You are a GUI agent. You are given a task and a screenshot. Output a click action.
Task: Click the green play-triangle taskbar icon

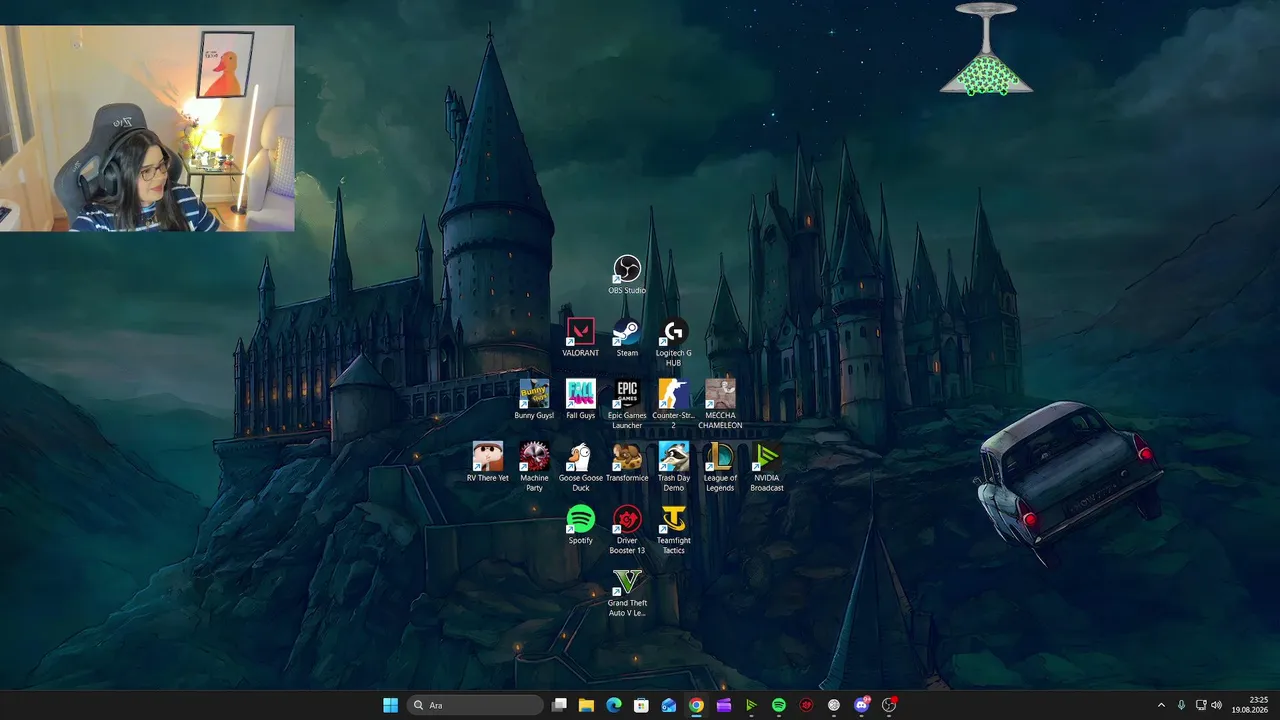click(x=751, y=705)
